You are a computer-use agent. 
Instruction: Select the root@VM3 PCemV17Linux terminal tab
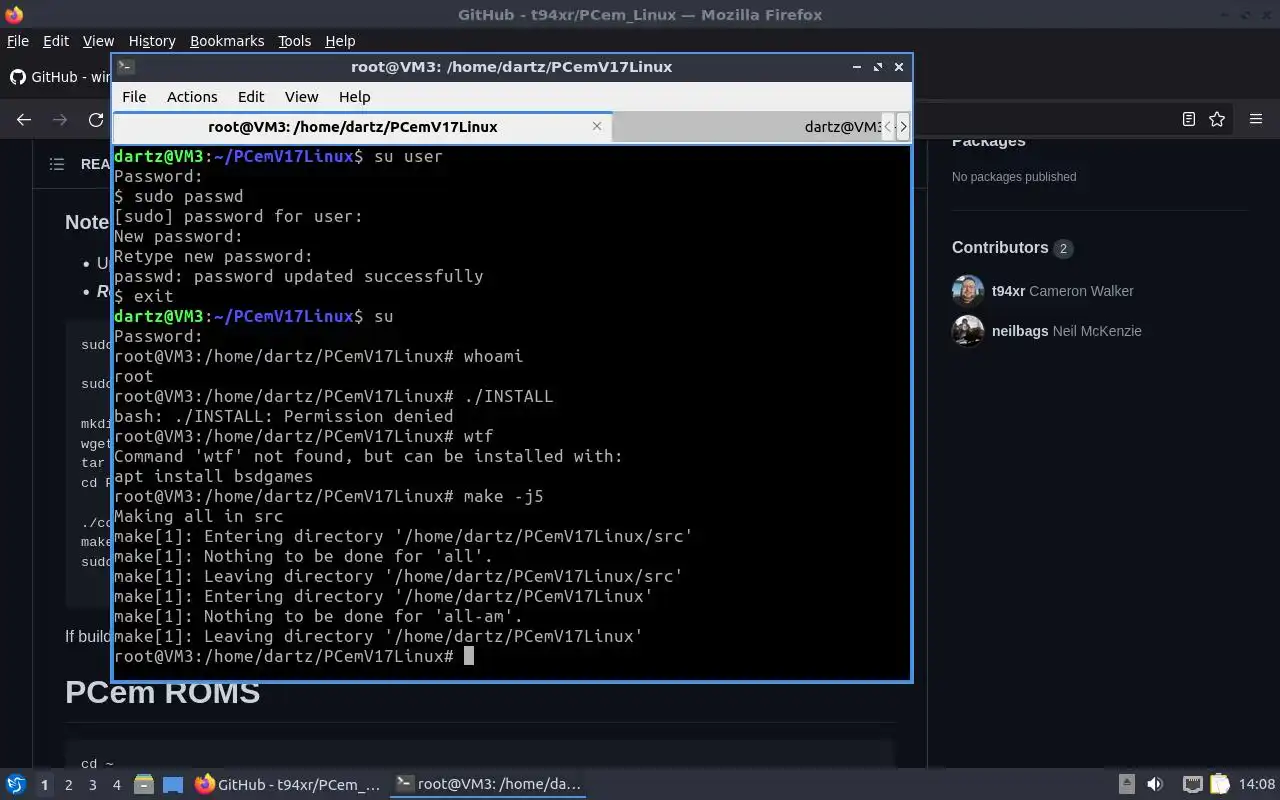coord(352,127)
